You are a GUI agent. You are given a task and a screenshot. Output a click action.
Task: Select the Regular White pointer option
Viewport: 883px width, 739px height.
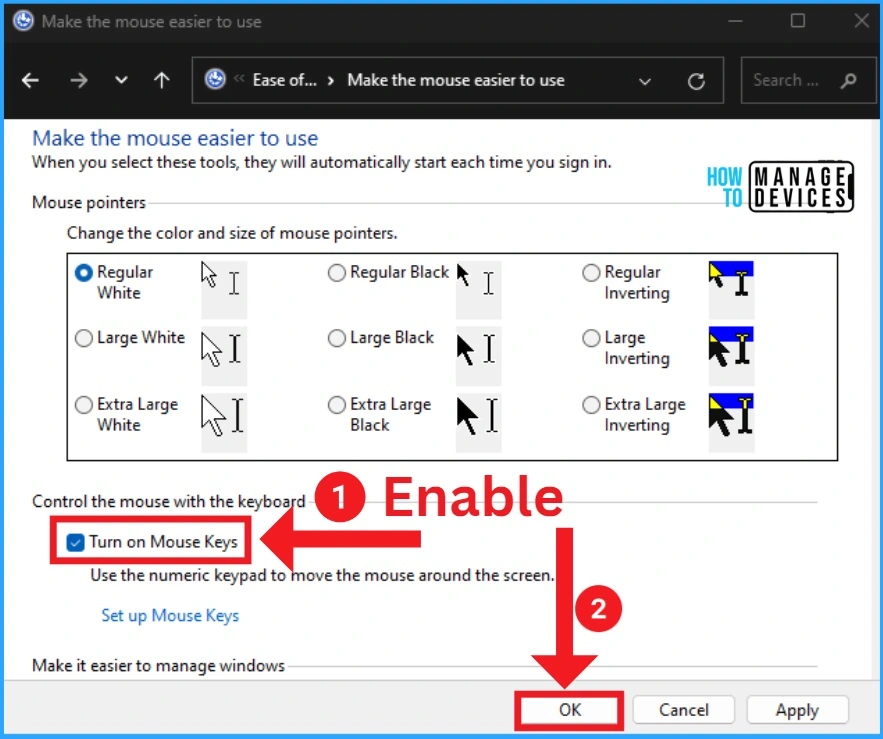84,273
